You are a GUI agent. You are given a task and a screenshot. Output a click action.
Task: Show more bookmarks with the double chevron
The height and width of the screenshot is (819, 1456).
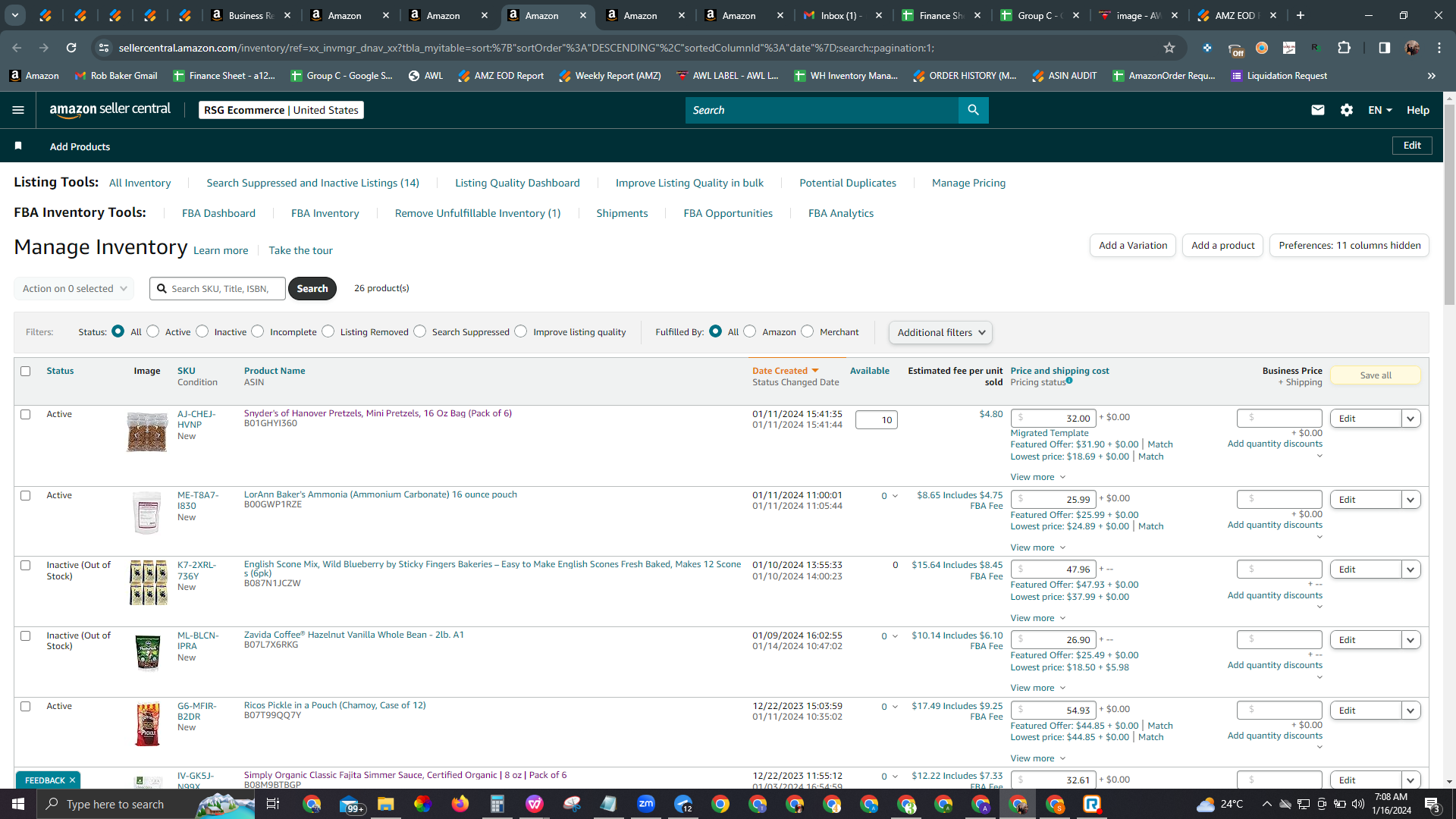click(1432, 76)
